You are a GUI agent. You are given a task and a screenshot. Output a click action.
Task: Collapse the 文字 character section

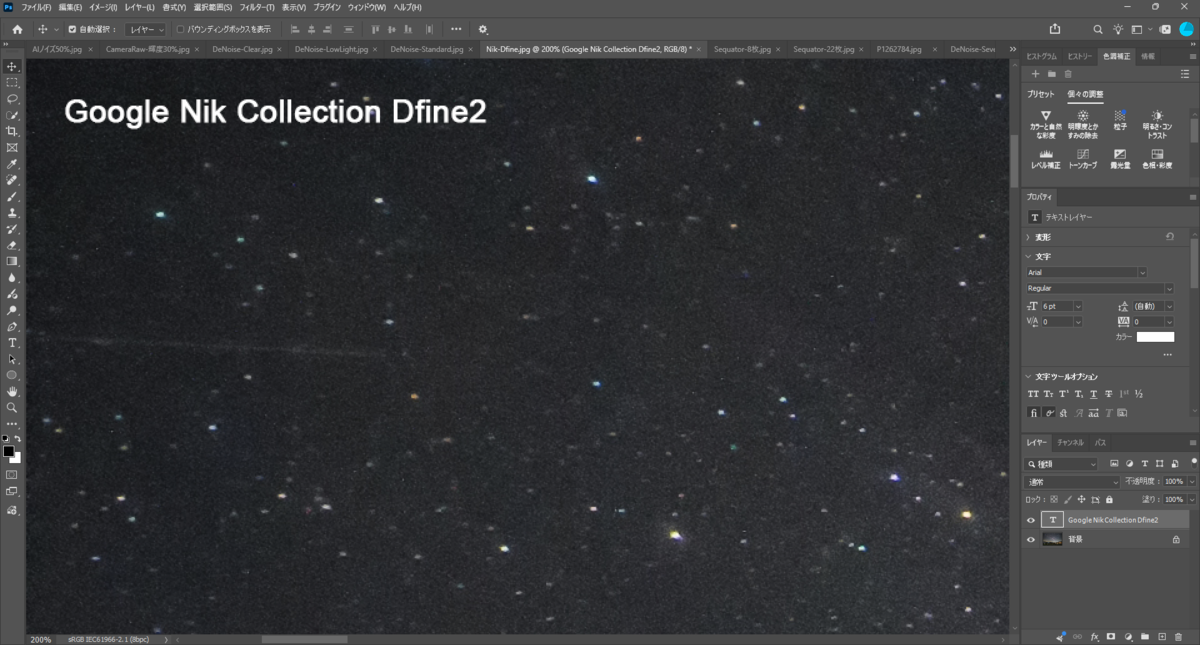1028,257
